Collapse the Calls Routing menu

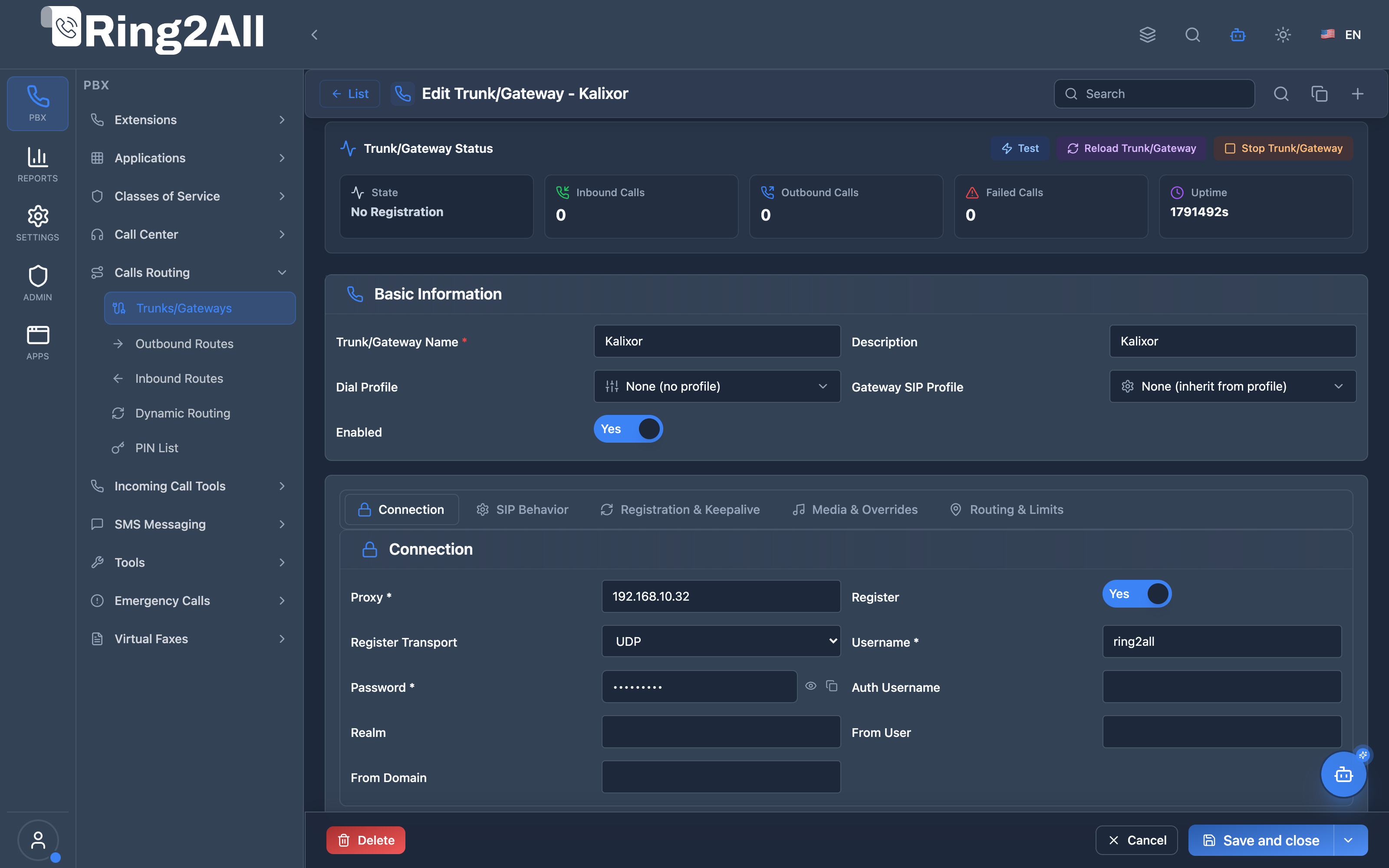[x=189, y=273]
